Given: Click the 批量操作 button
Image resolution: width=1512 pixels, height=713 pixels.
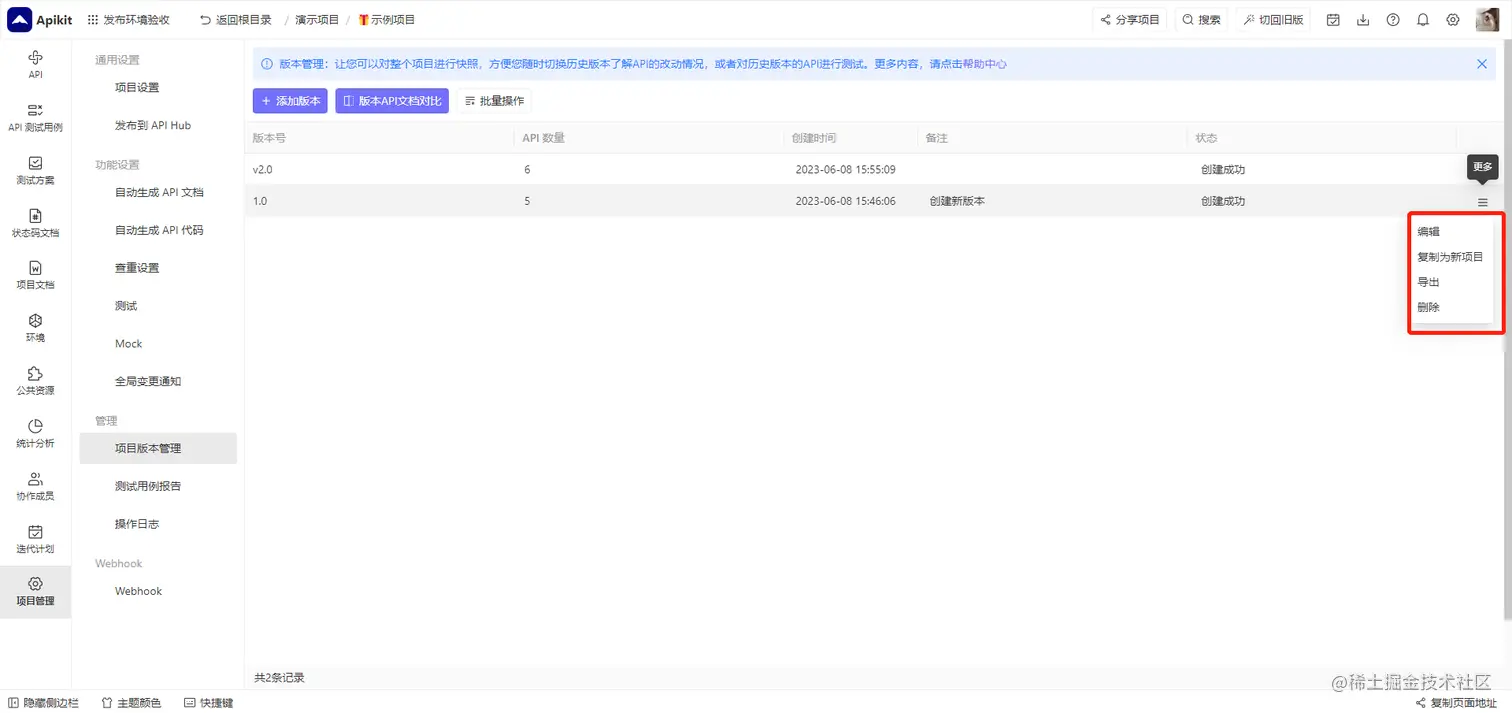Looking at the screenshot, I should tap(494, 101).
